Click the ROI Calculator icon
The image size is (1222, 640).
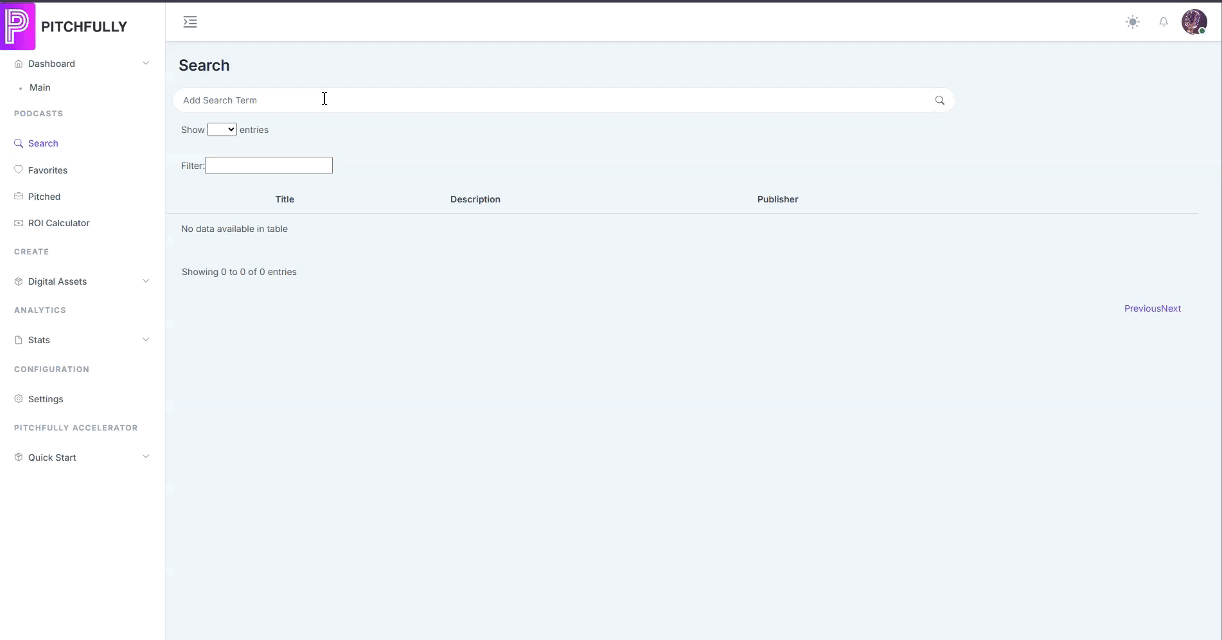click(18, 223)
